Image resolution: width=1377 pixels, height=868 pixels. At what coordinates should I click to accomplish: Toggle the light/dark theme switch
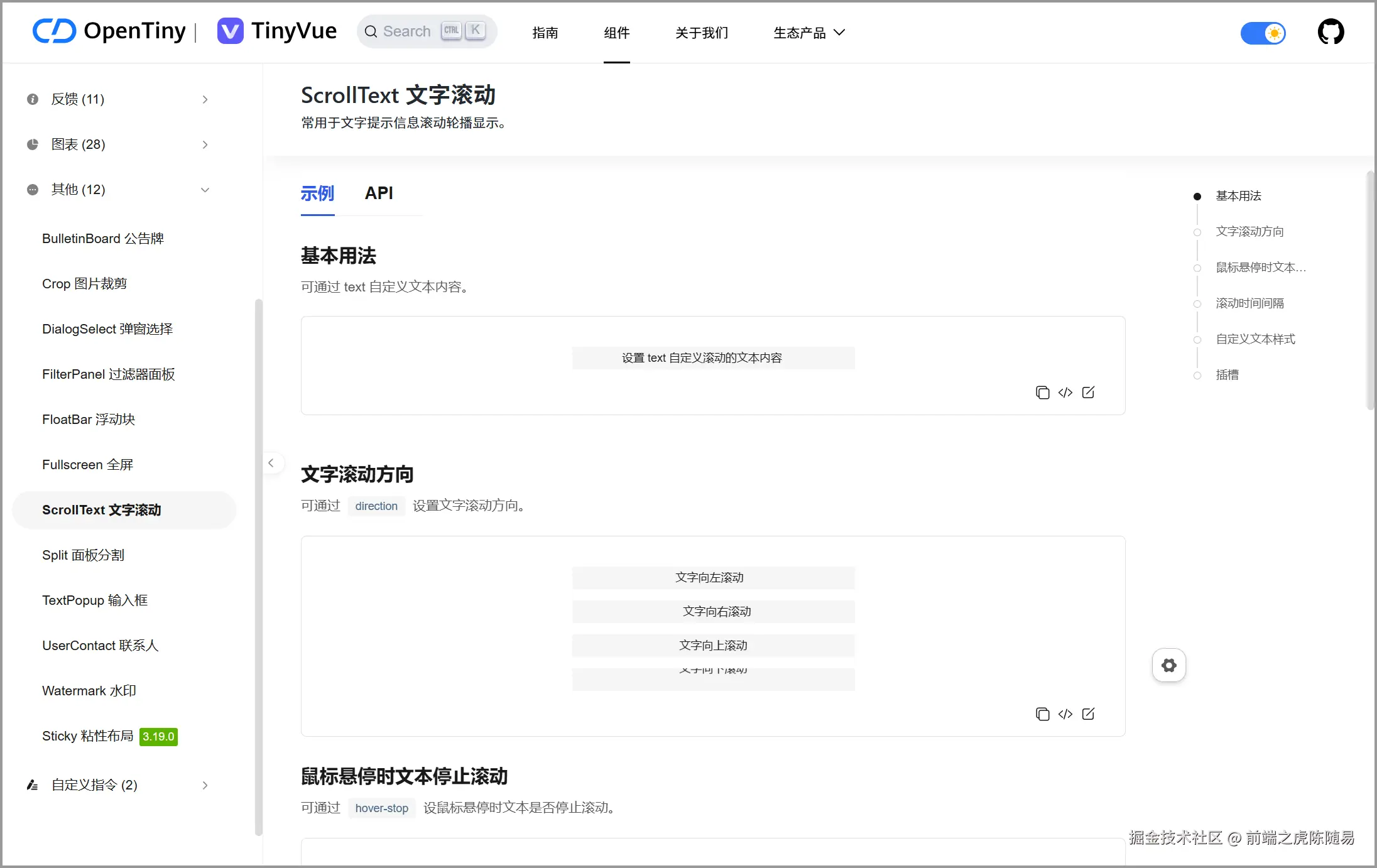coord(1264,33)
